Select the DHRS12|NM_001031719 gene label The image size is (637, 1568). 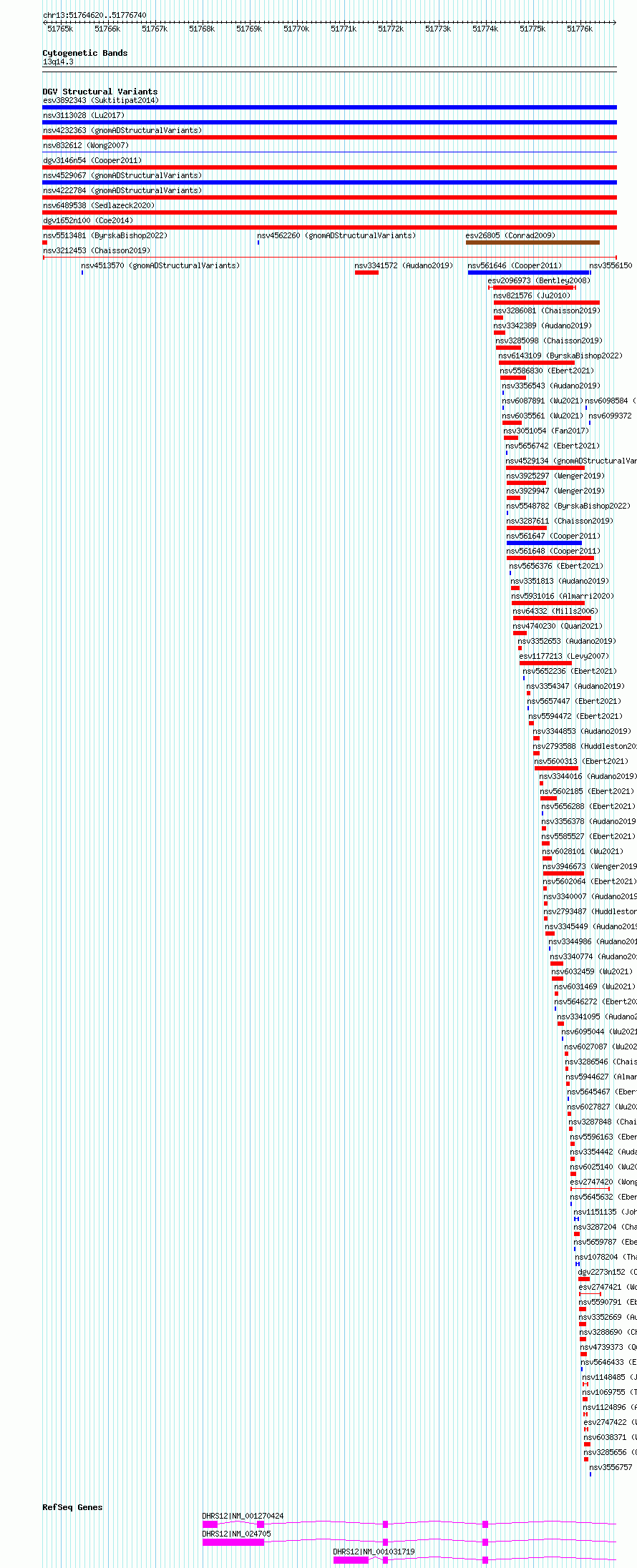coord(374,1552)
